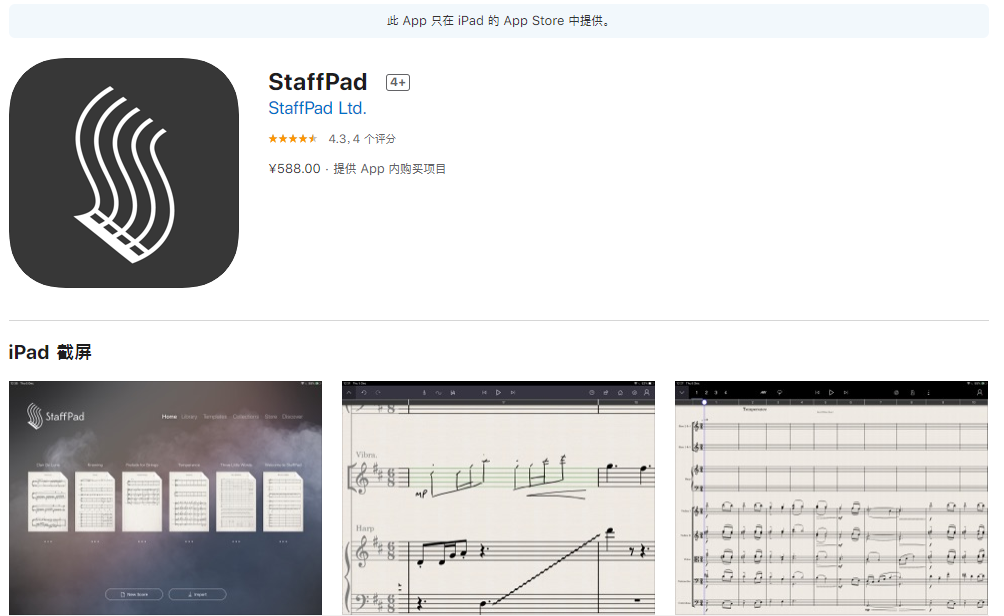
Task: Click the white playhead marker on the orchestral score timeline
Action: pos(704,402)
